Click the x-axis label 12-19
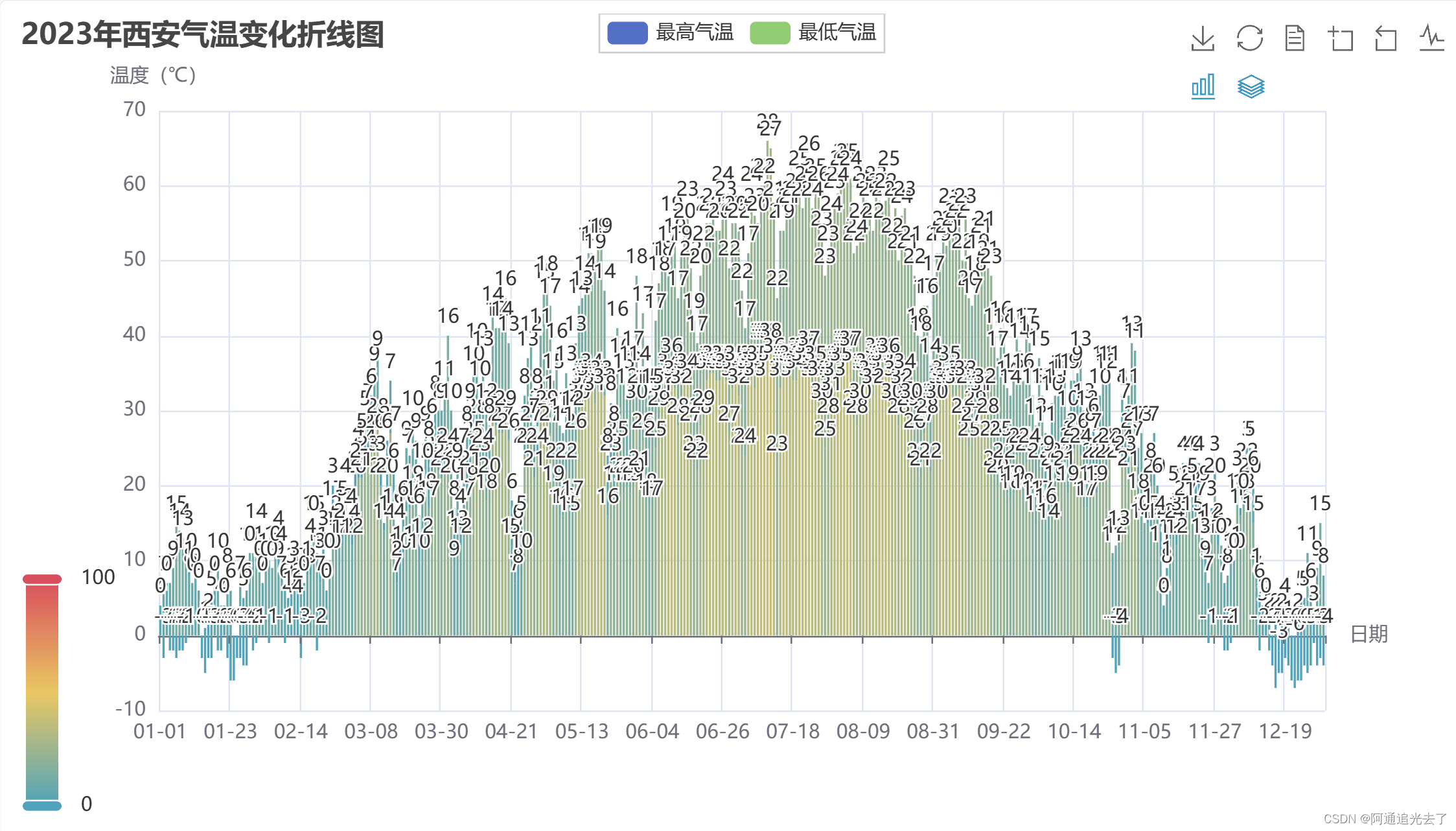The width and height of the screenshot is (1456, 831). point(1285,731)
